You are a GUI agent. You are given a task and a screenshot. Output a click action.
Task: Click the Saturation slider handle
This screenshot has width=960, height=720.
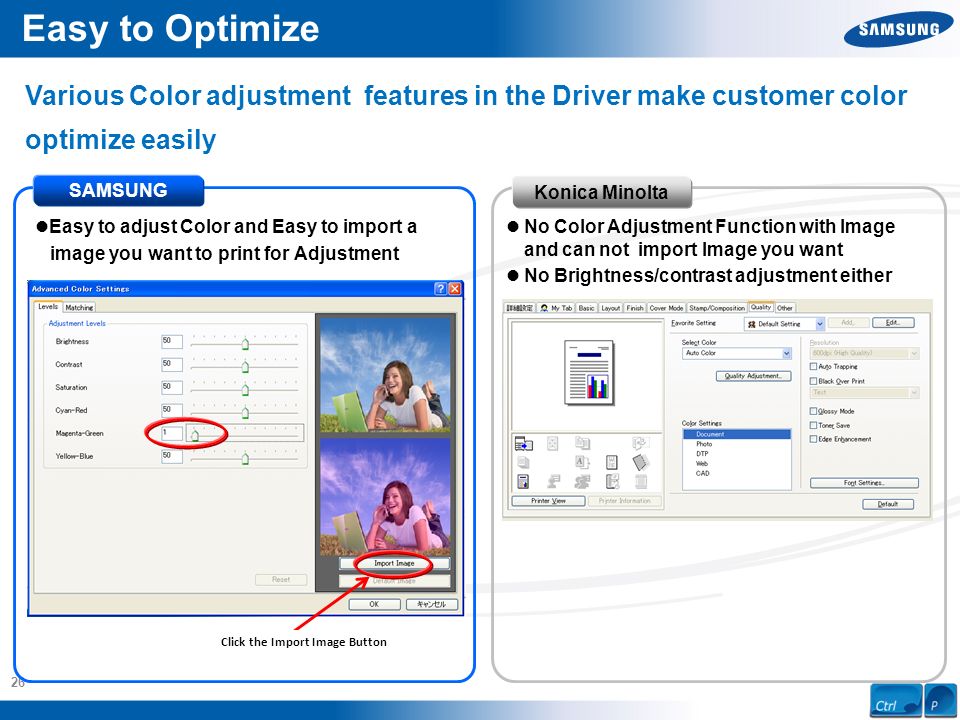point(245,389)
